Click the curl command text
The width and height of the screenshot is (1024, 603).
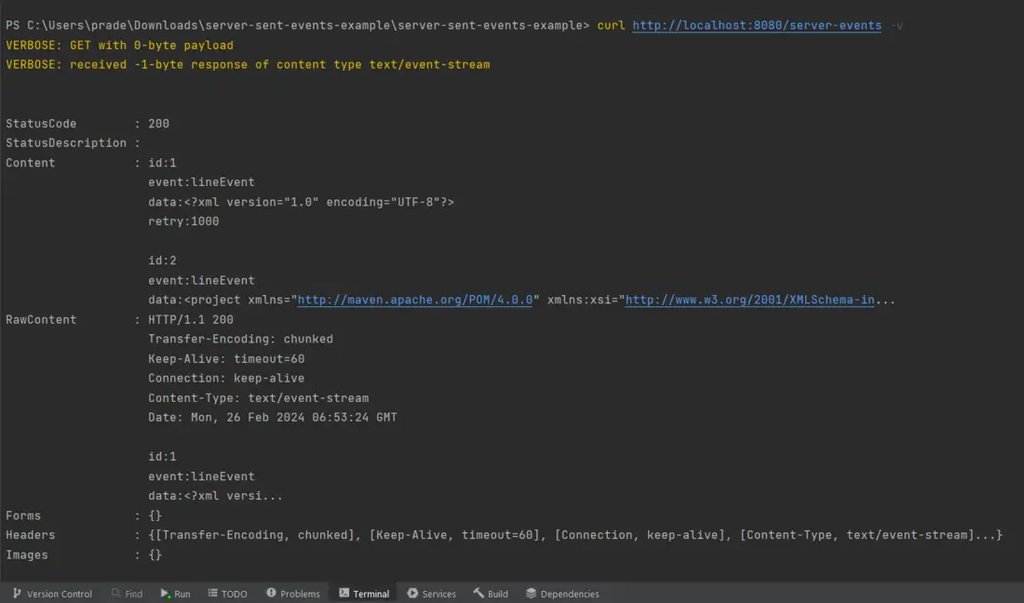click(611, 25)
